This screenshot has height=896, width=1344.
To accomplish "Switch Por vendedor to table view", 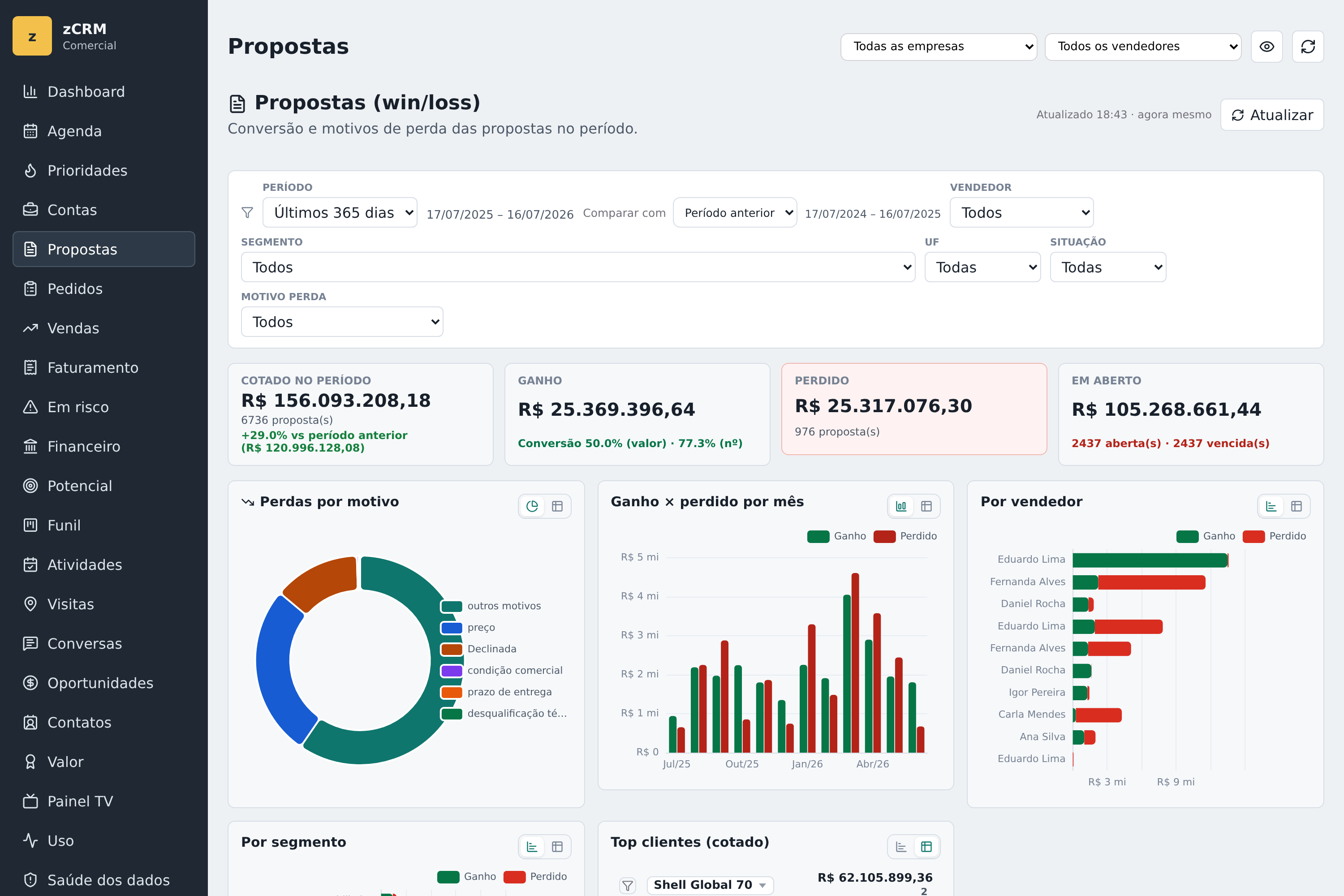I will (x=1296, y=506).
